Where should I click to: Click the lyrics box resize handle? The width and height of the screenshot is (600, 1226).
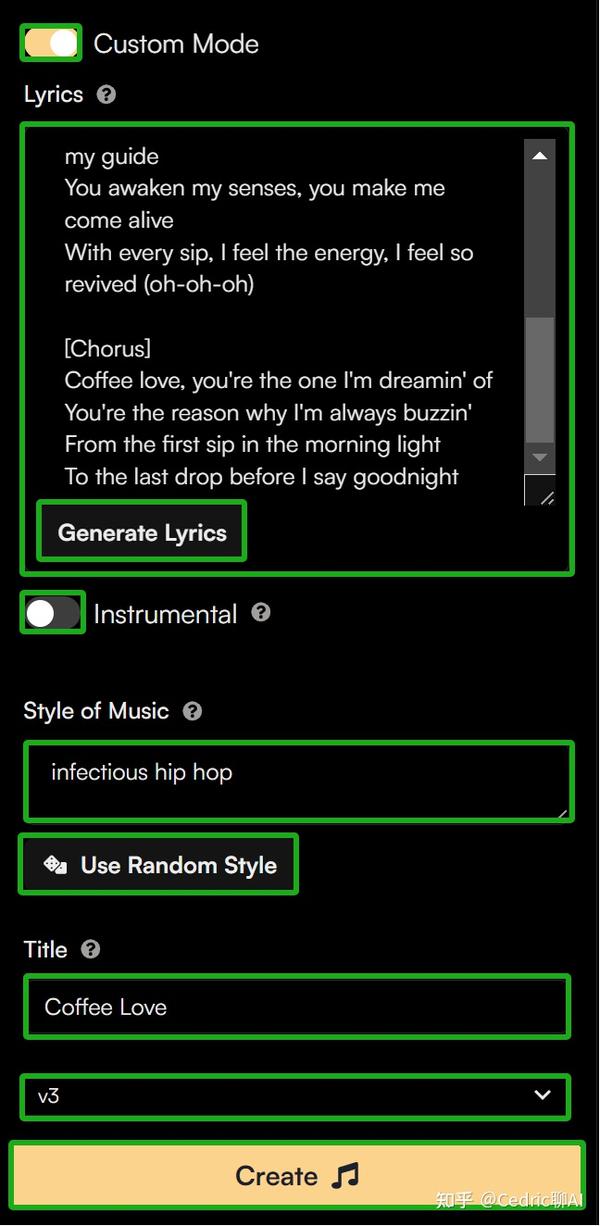546,497
